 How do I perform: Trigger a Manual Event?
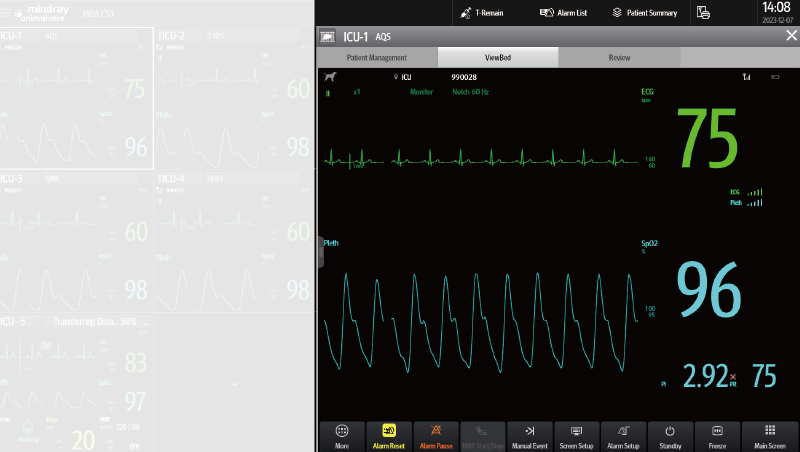(529, 435)
